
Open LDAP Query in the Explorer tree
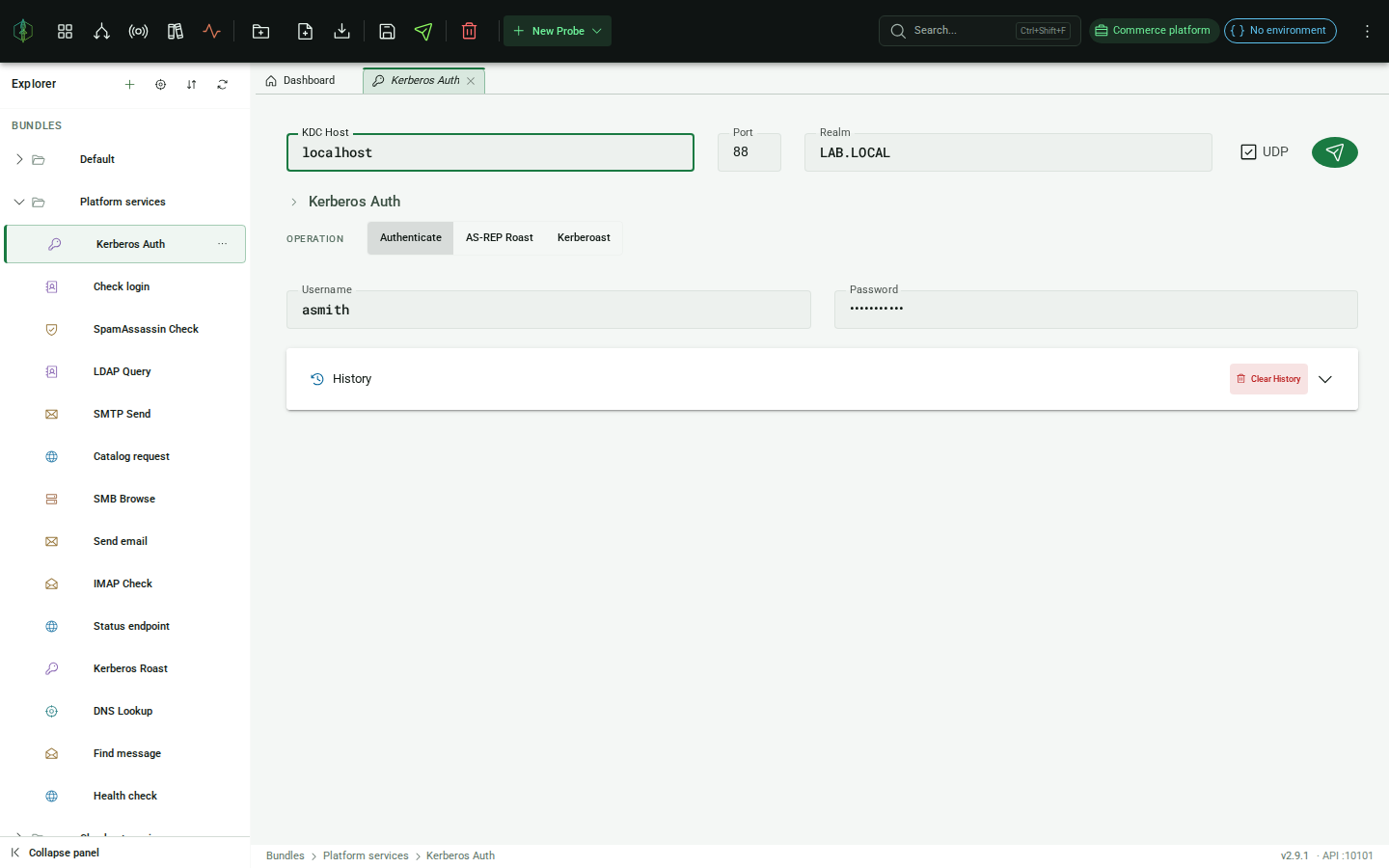click(x=125, y=371)
